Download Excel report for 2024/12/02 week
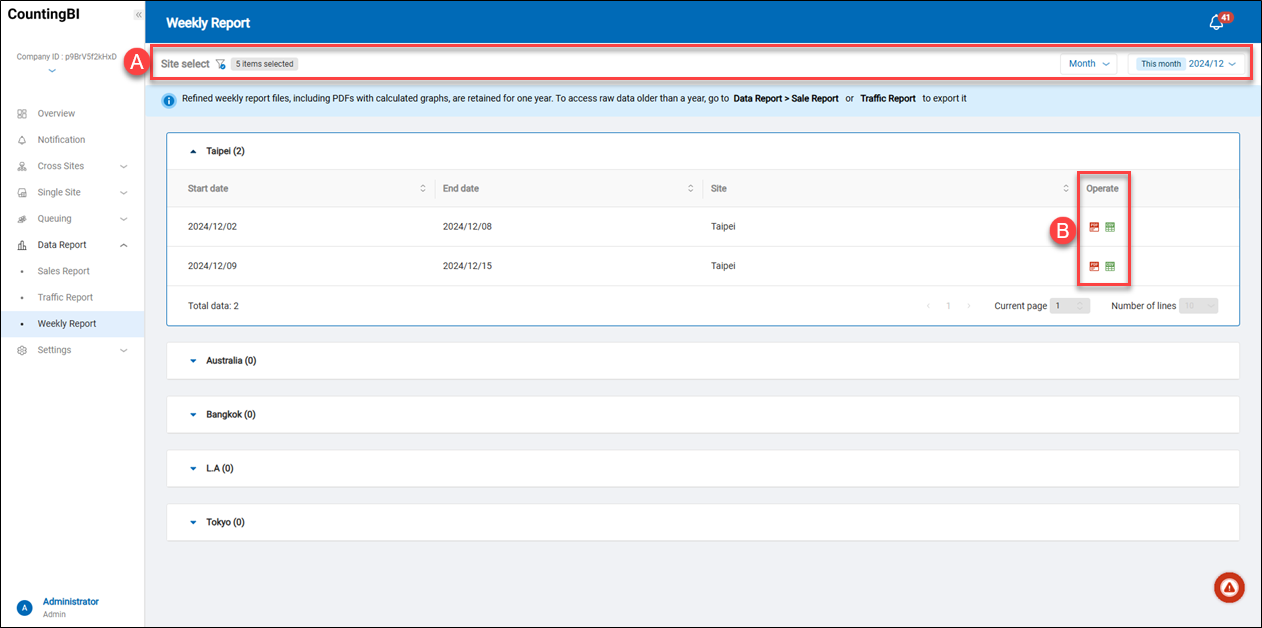1262x628 pixels. pyautogui.click(x=1110, y=227)
